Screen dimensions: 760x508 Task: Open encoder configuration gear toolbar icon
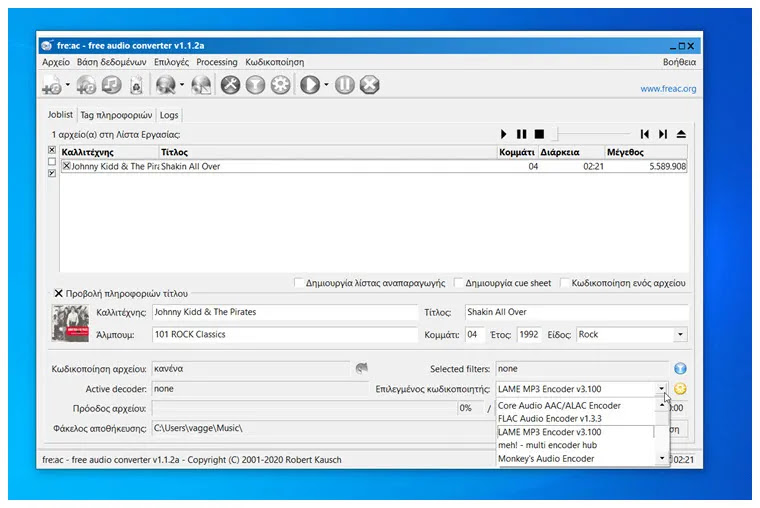pos(281,85)
